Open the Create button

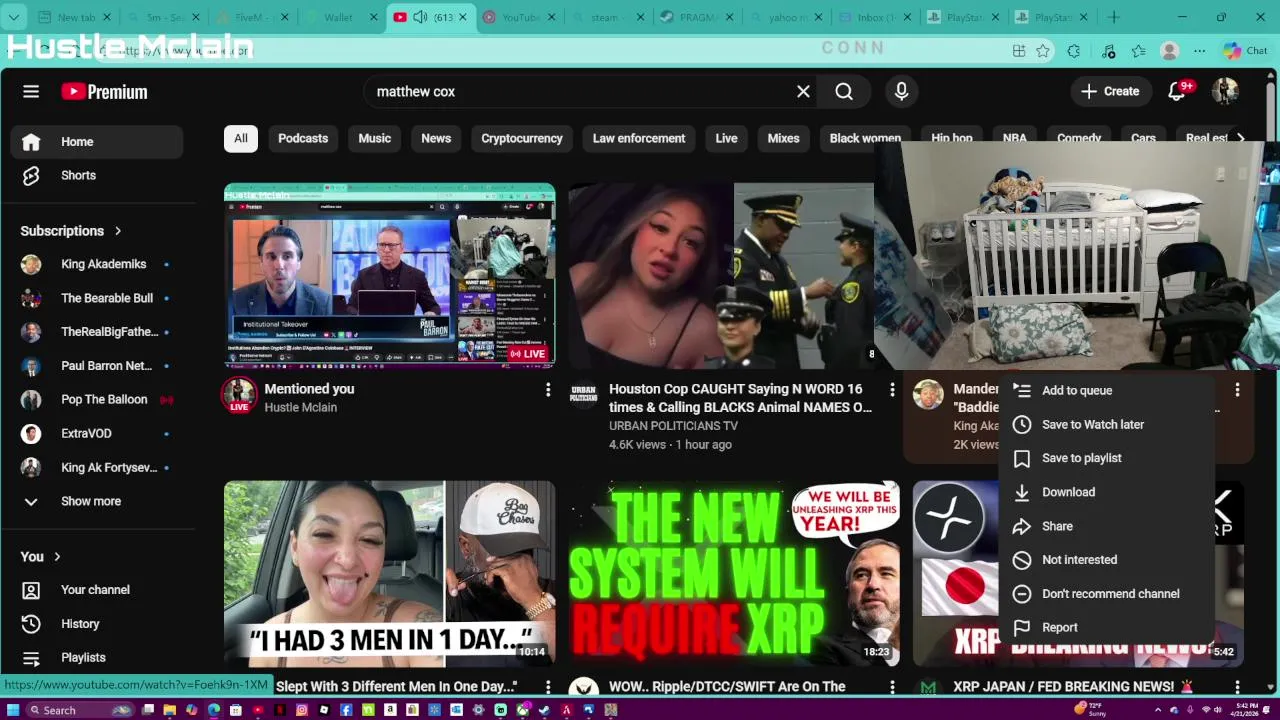coord(1110,91)
